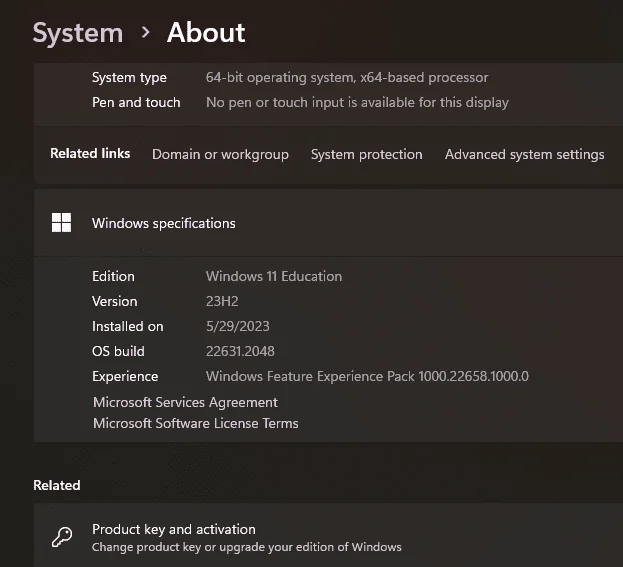The height and width of the screenshot is (567, 623).
Task: Select the Windows 11 Education edition value
Action: (274, 276)
